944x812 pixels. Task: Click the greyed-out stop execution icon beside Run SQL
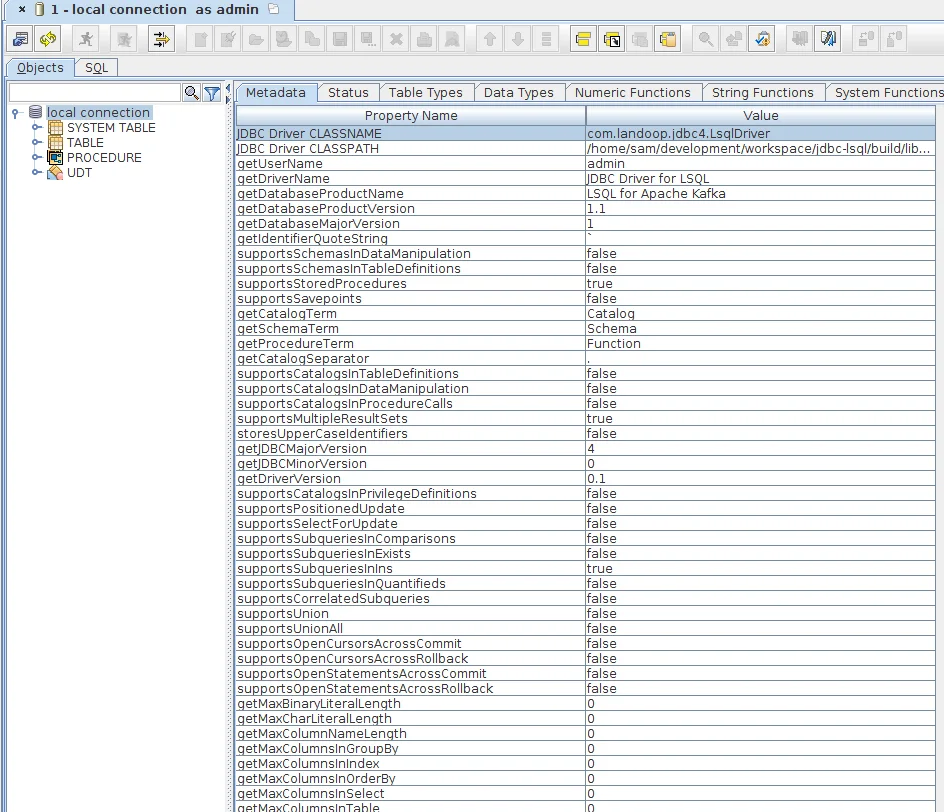coord(124,40)
